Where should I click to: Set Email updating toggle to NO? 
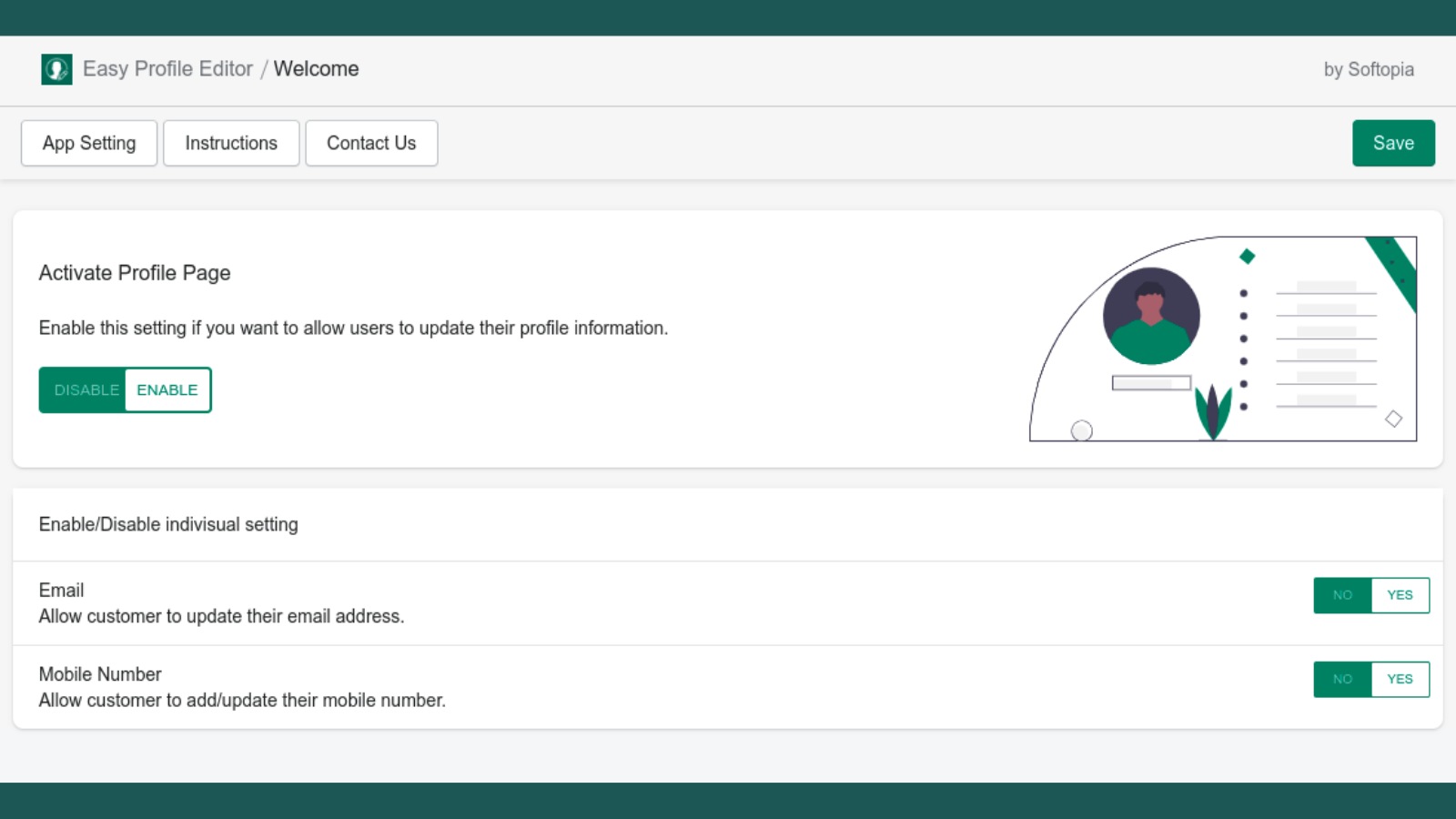click(1341, 595)
